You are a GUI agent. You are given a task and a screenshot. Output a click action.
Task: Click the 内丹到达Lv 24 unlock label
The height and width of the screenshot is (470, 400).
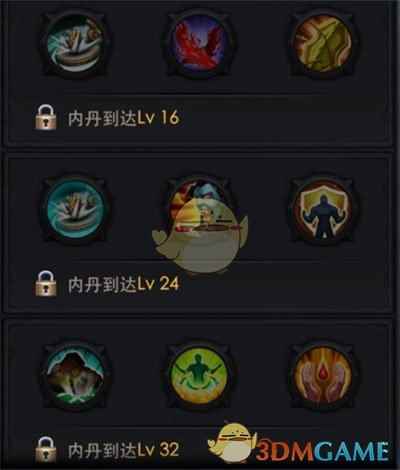click(x=124, y=284)
